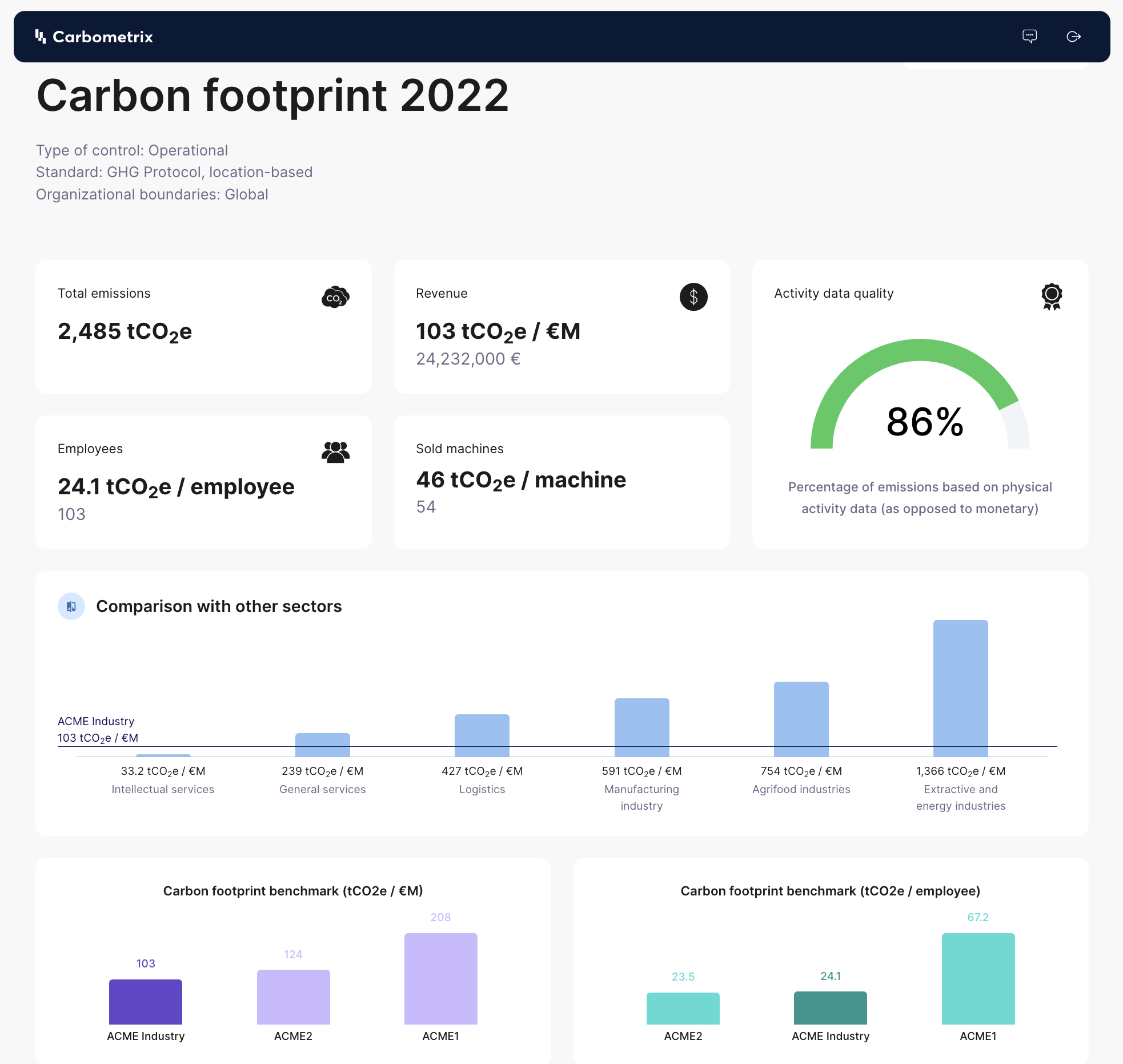The image size is (1123, 1064).
Task: Click the Carbon footprint benchmark (tCO2e / €M) title
Action: click(x=293, y=891)
